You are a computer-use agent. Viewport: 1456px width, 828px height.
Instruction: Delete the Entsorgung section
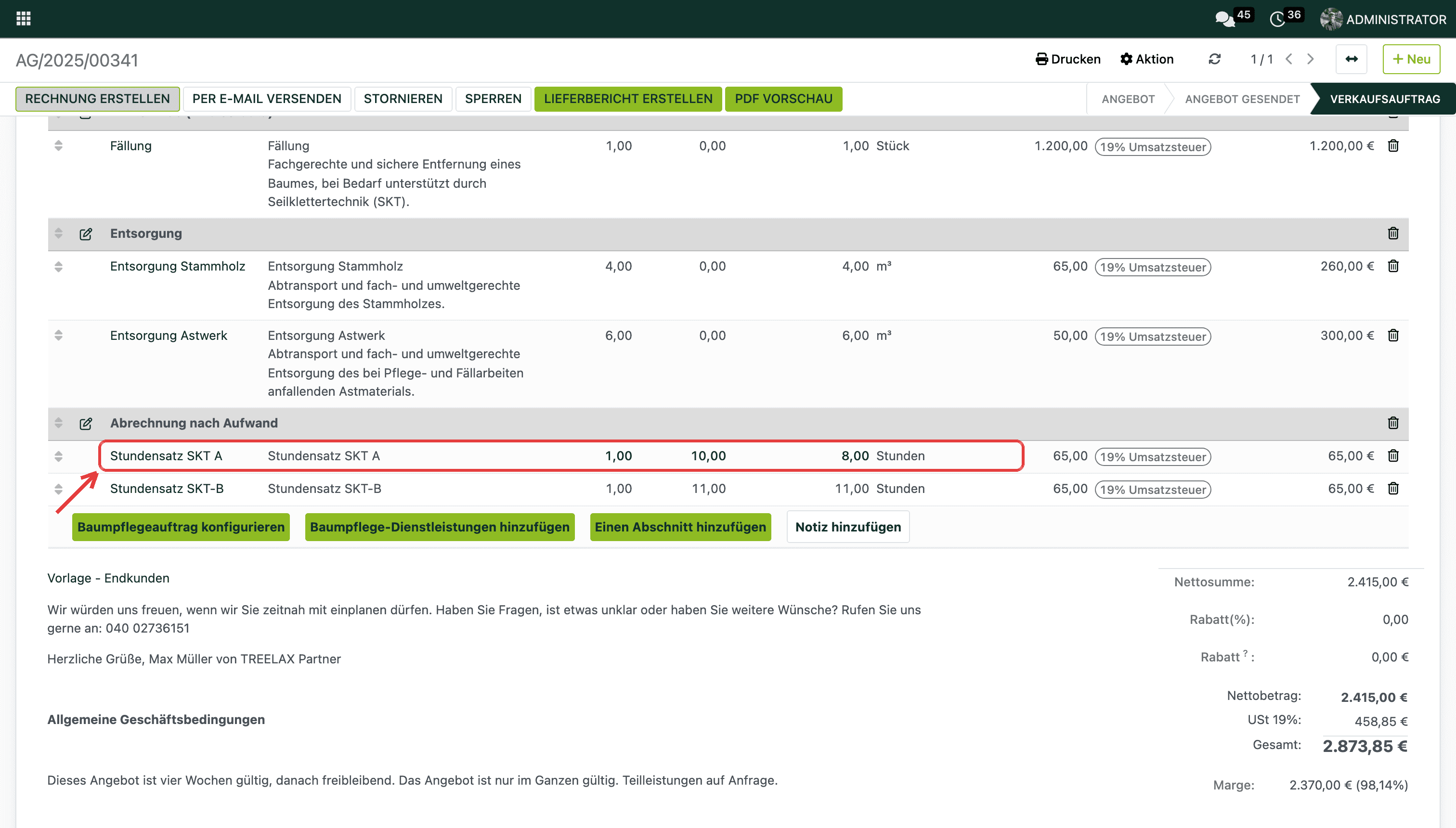coord(1393,233)
